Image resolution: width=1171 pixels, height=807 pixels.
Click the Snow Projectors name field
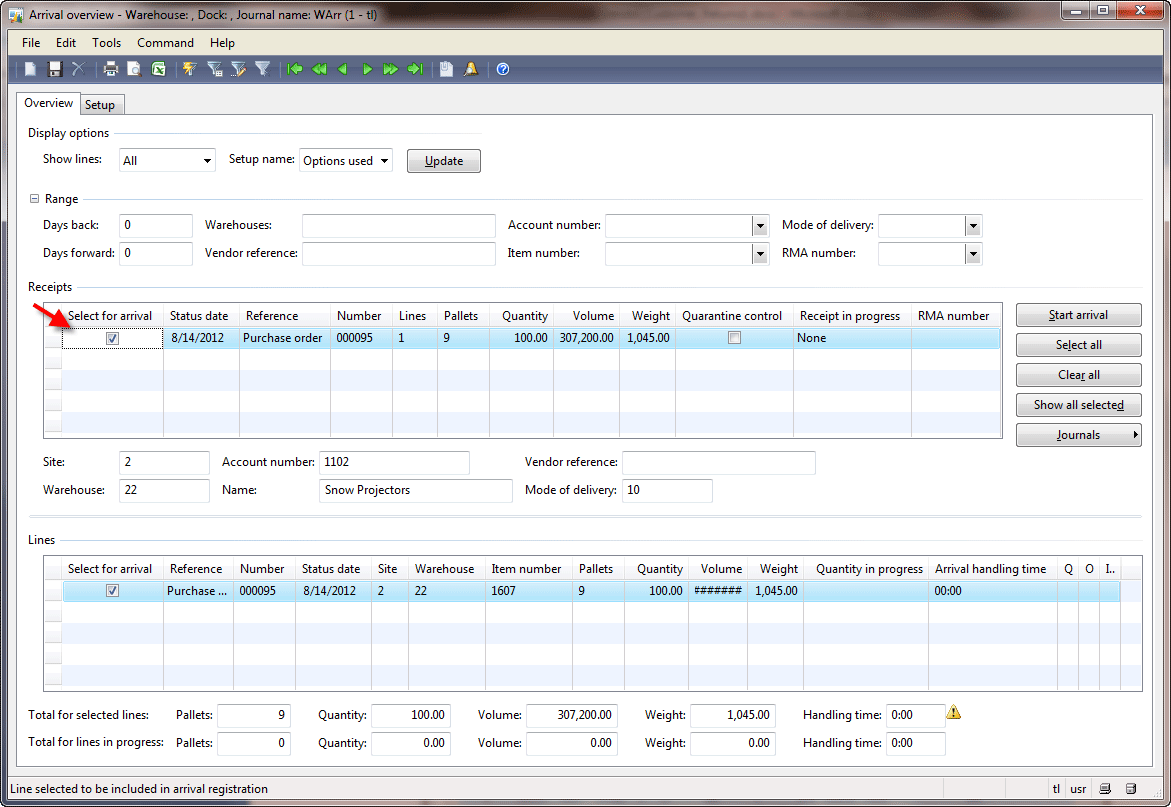click(415, 490)
